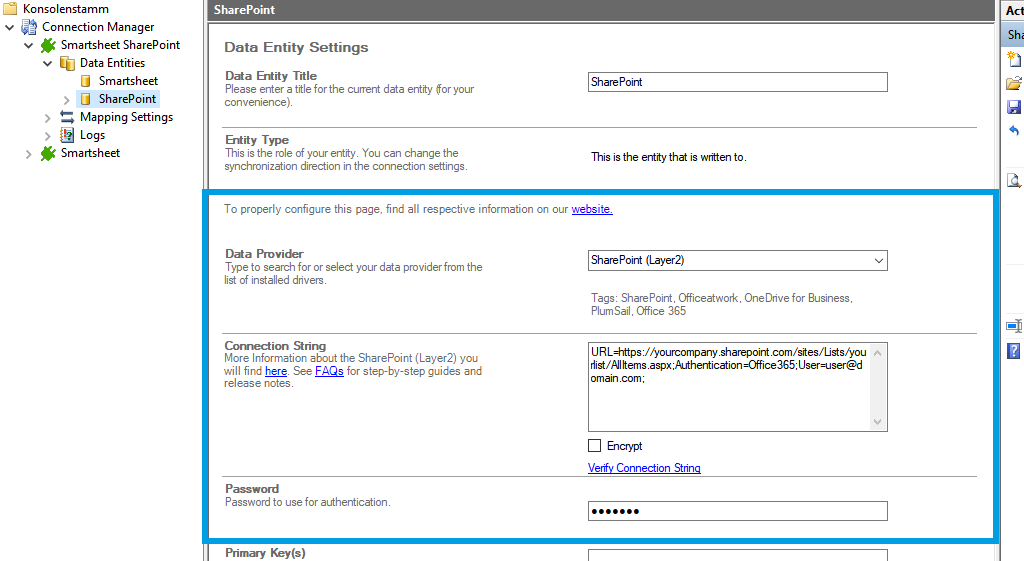Viewport: 1024px width, 561px height.
Task: Expand the Mapping Settings tree node
Action: click(x=47, y=117)
